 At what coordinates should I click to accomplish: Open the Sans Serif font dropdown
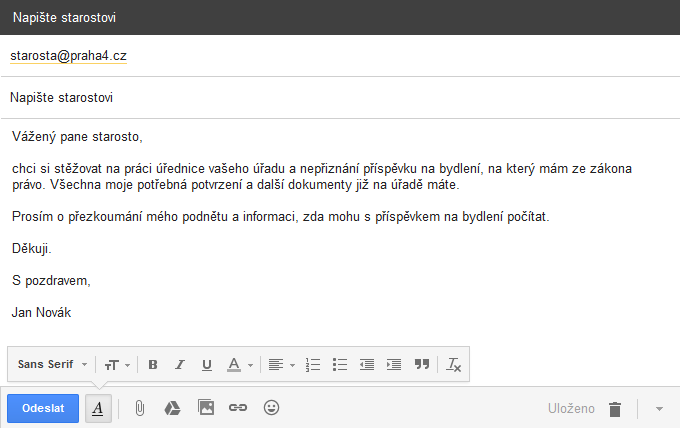pos(52,364)
